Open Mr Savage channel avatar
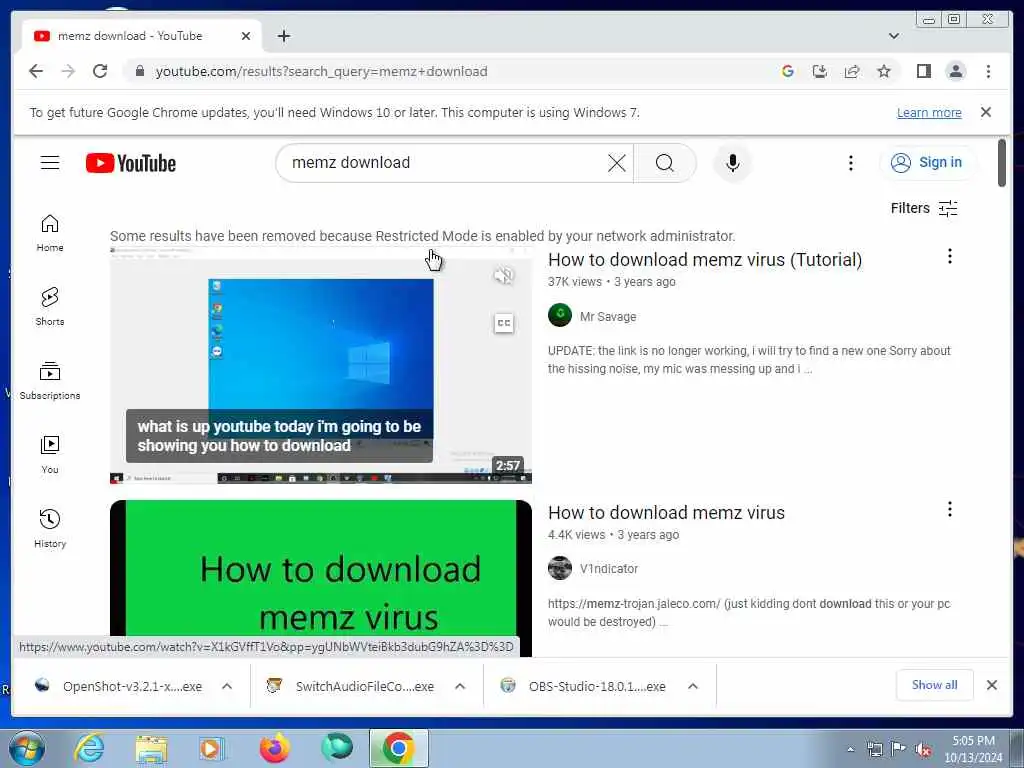Image resolution: width=1024 pixels, height=768 pixels. click(x=560, y=315)
